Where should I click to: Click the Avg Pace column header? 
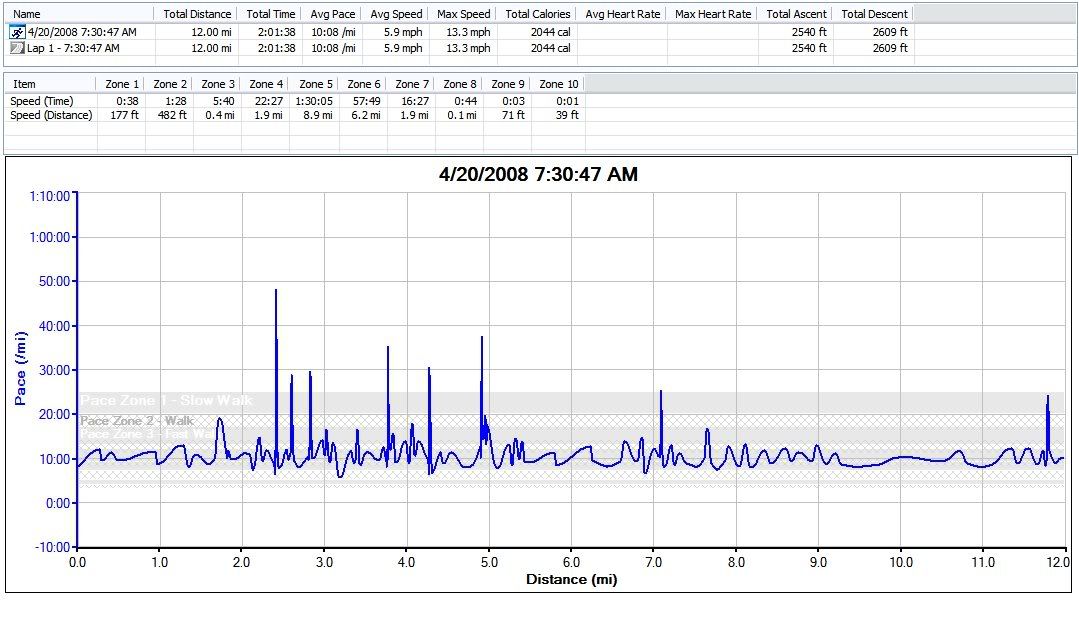(x=332, y=14)
